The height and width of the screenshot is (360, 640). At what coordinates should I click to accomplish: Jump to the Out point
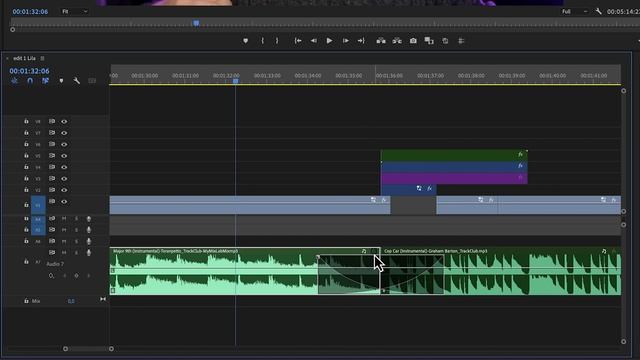click(x=361, y=41)
